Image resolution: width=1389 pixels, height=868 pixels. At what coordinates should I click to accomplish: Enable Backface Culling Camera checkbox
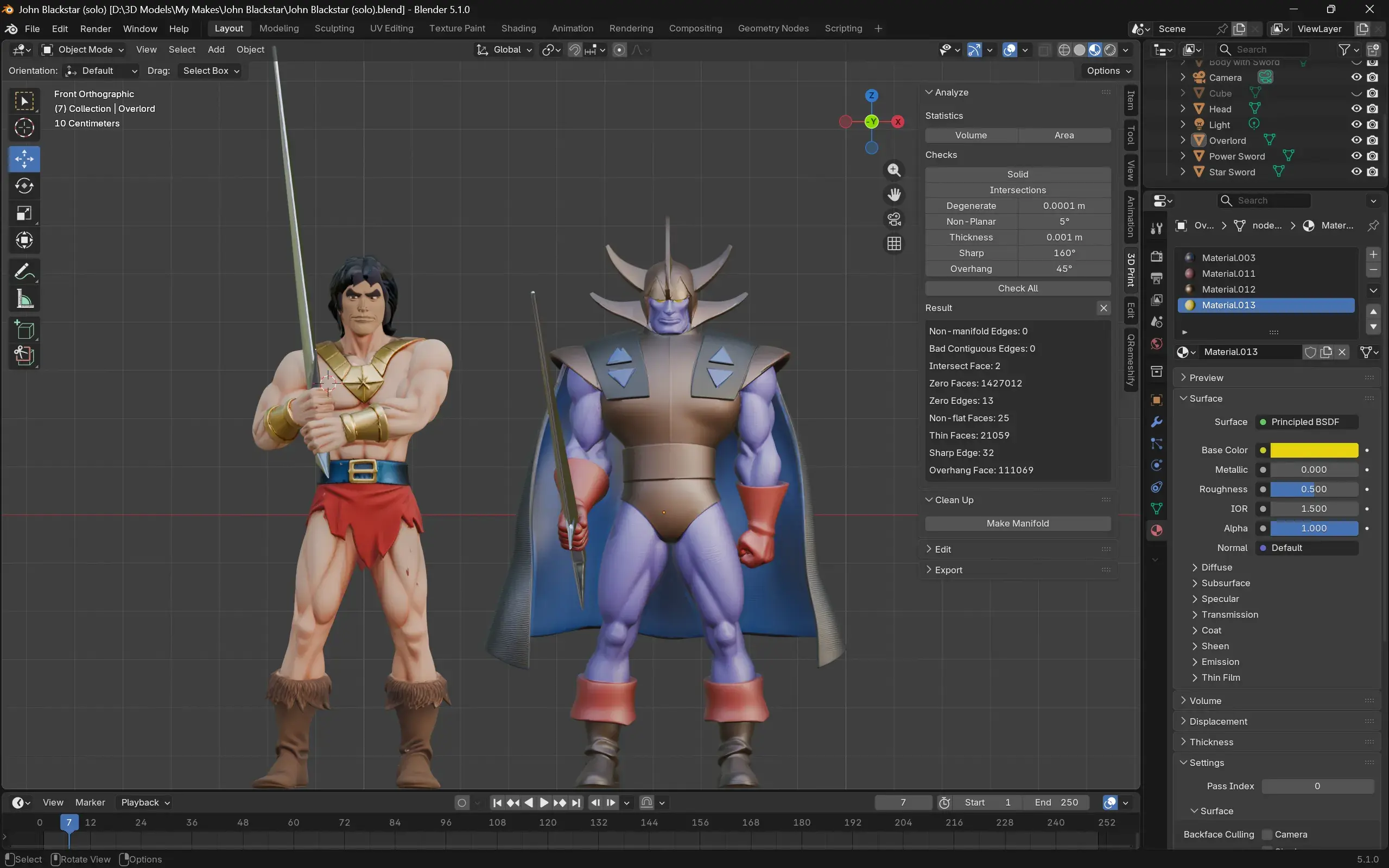(x=1267, y=835)
